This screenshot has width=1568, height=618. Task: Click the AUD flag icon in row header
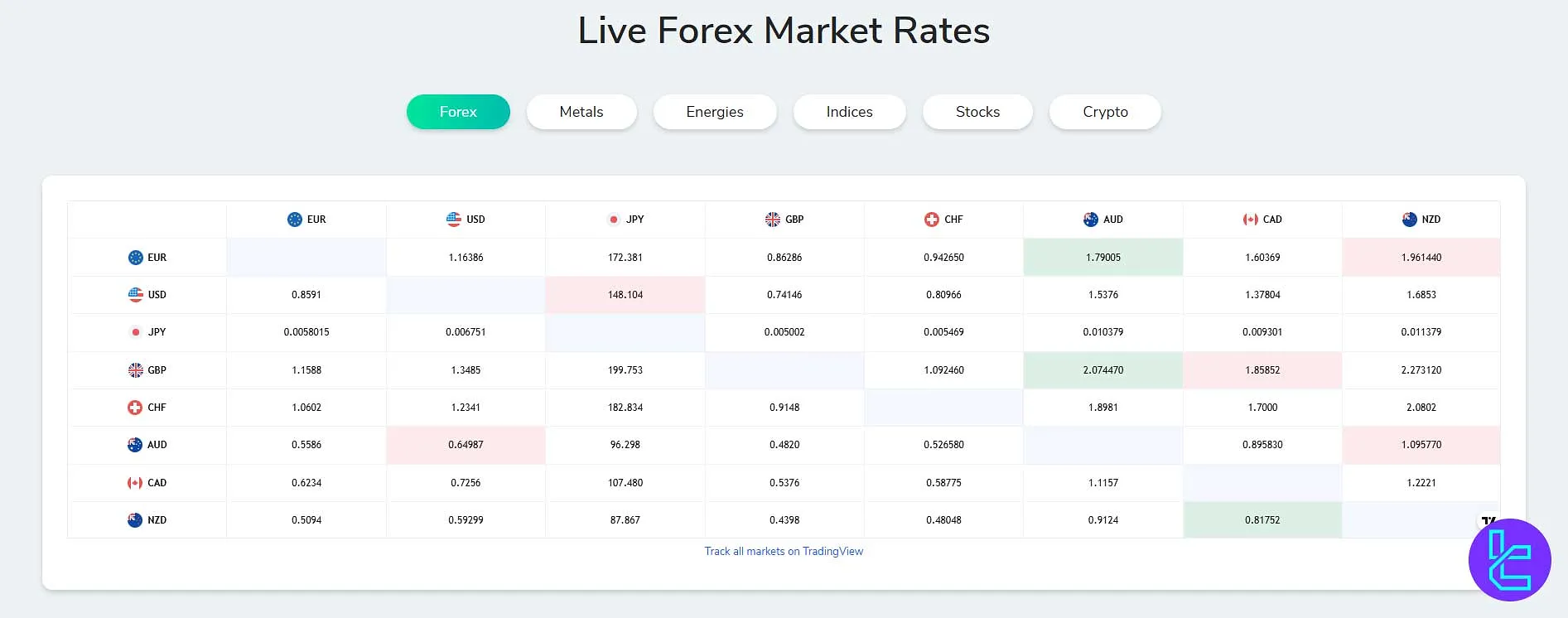point(135,445)
